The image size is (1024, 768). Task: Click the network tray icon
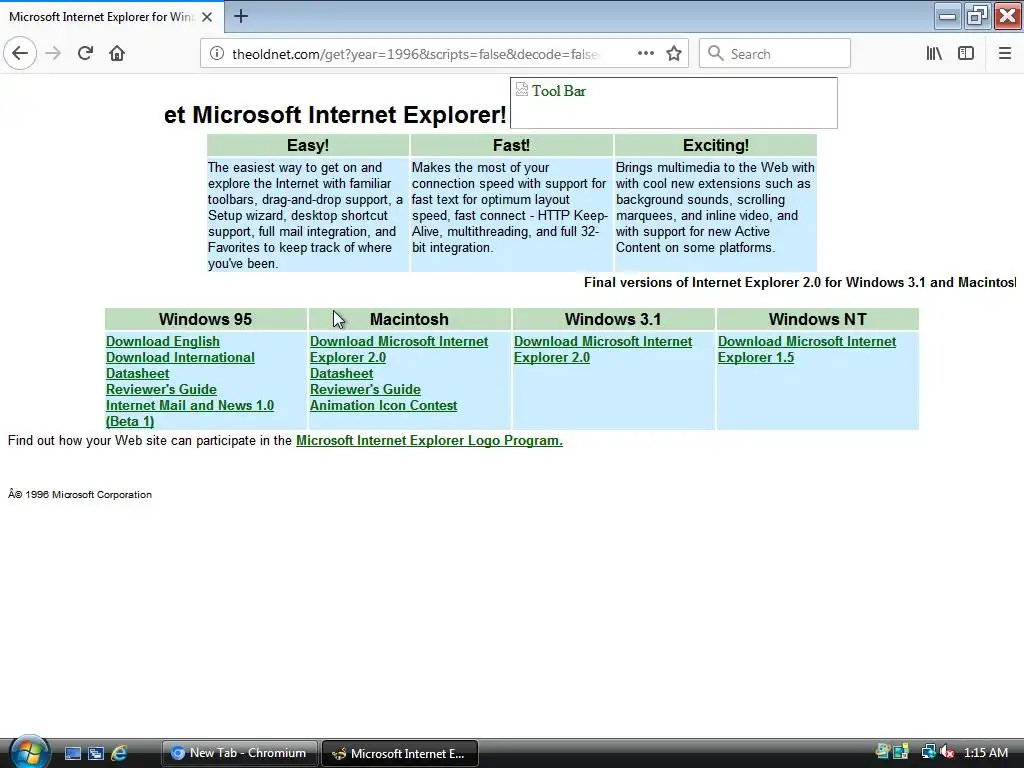(x=928, y=753)
